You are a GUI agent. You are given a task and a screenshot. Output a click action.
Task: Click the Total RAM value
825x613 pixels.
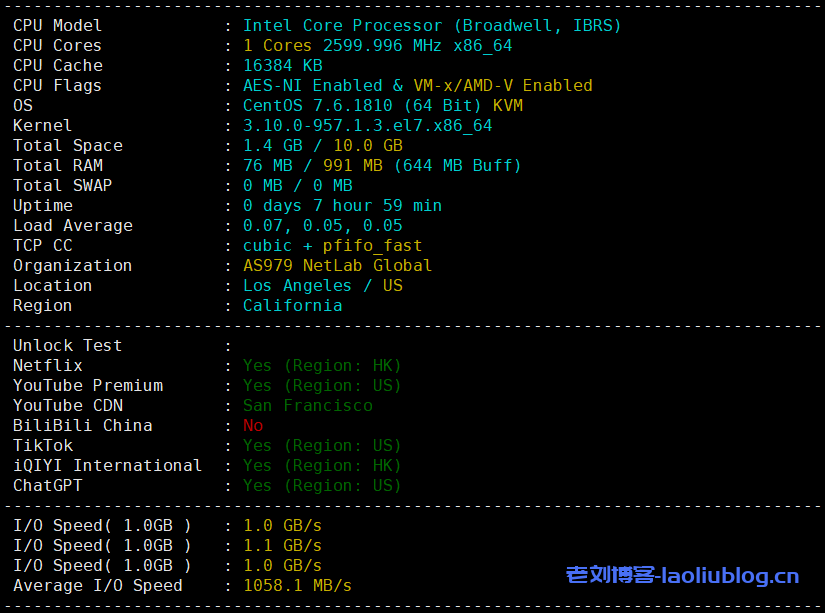(382, 166)
